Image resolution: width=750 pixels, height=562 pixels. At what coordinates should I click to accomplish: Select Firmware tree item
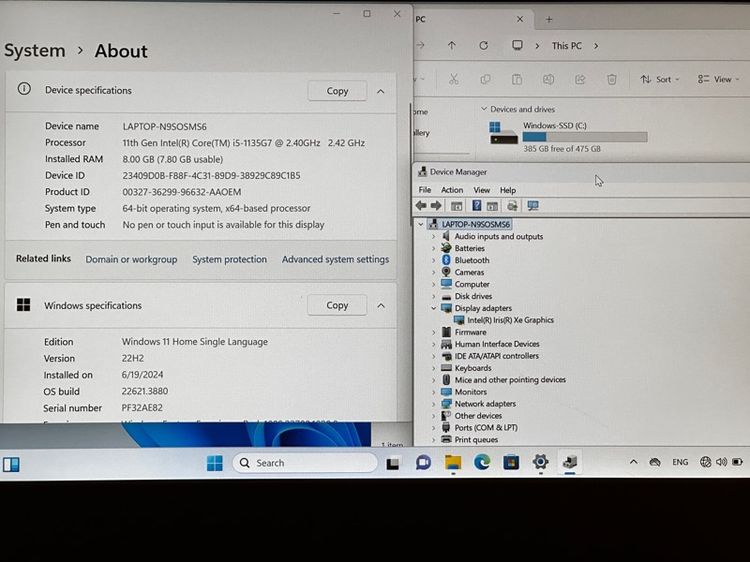pos(470,332)
